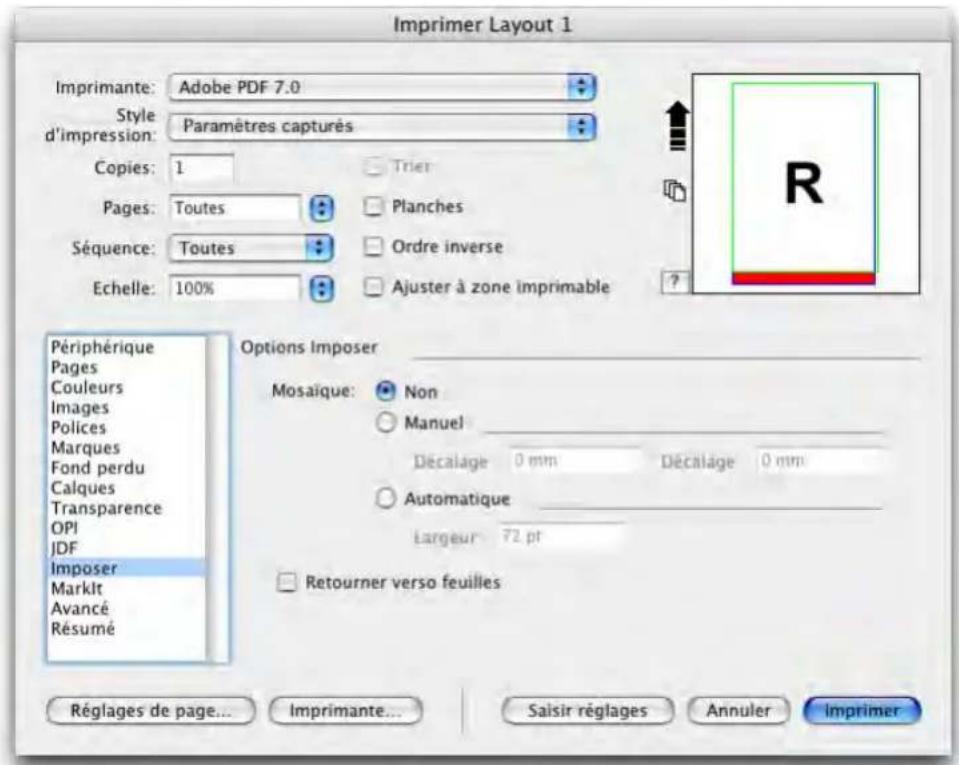Screen dimensions: 959x765
Task: Click the Imprimante... button
Action: 346,711
